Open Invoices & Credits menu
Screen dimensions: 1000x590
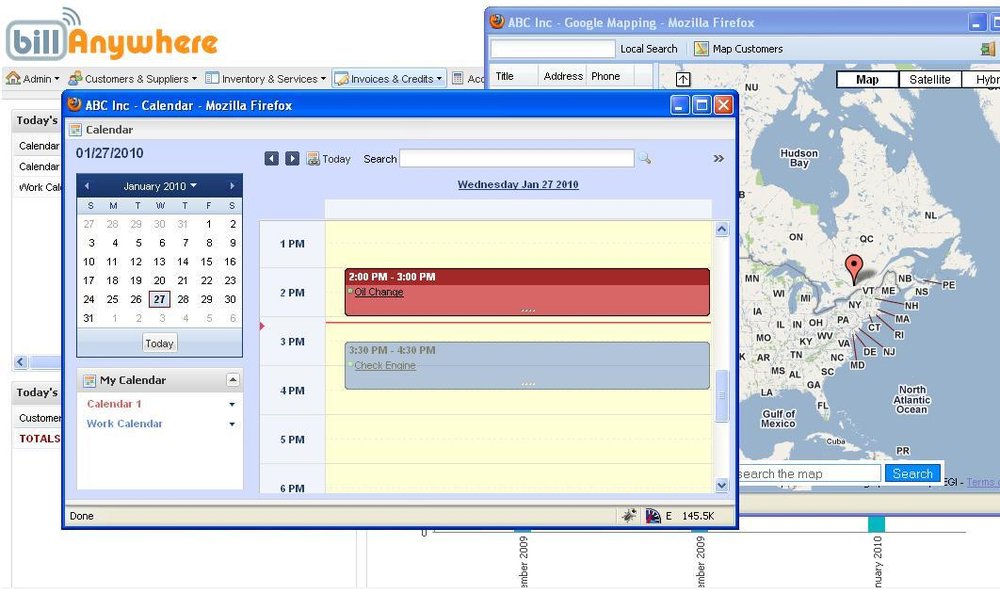click(388, 78)
